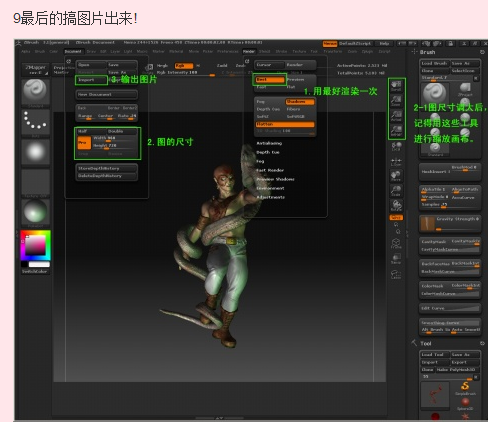Open the Document menu
488x422 pixels.
73,51
